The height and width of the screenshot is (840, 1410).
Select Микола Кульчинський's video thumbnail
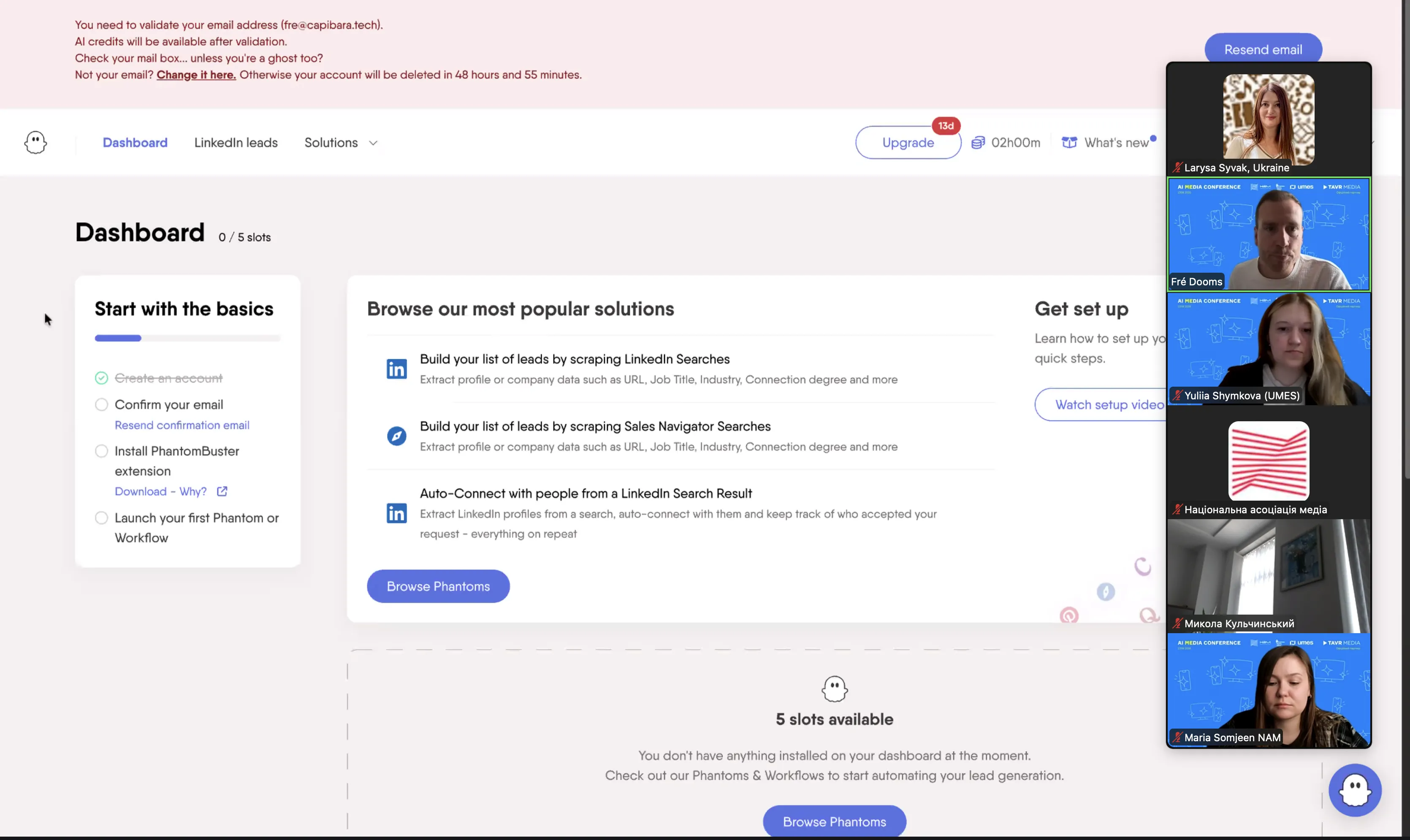point(1269,576)
